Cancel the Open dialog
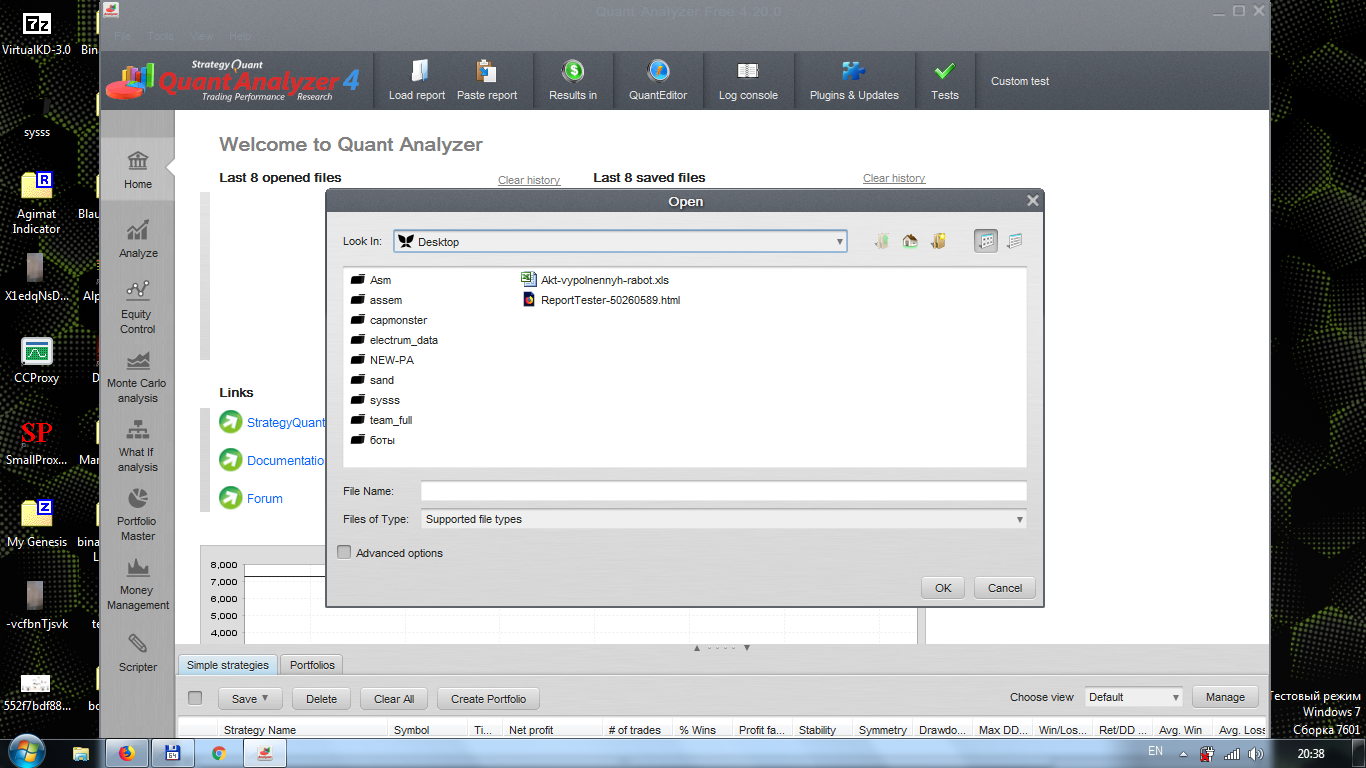This screenshot has height=768, width=1366. [1005, 588]
